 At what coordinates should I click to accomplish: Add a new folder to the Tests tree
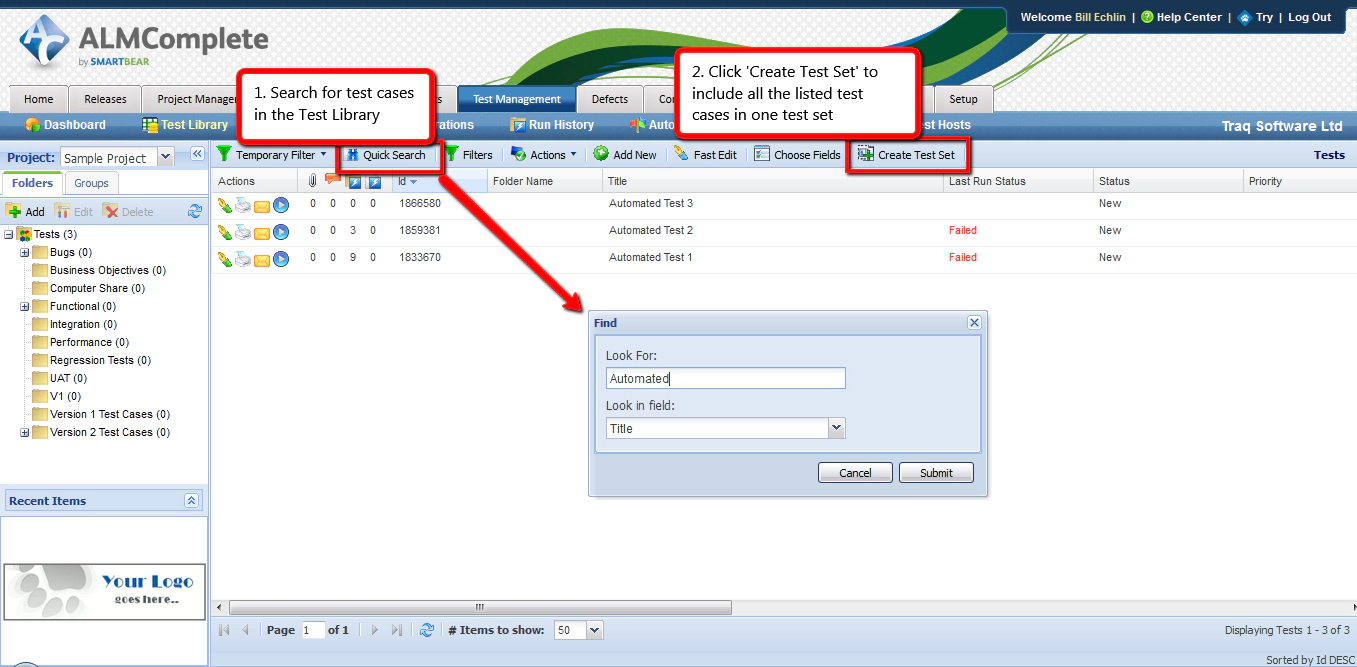tap(26, 210)
